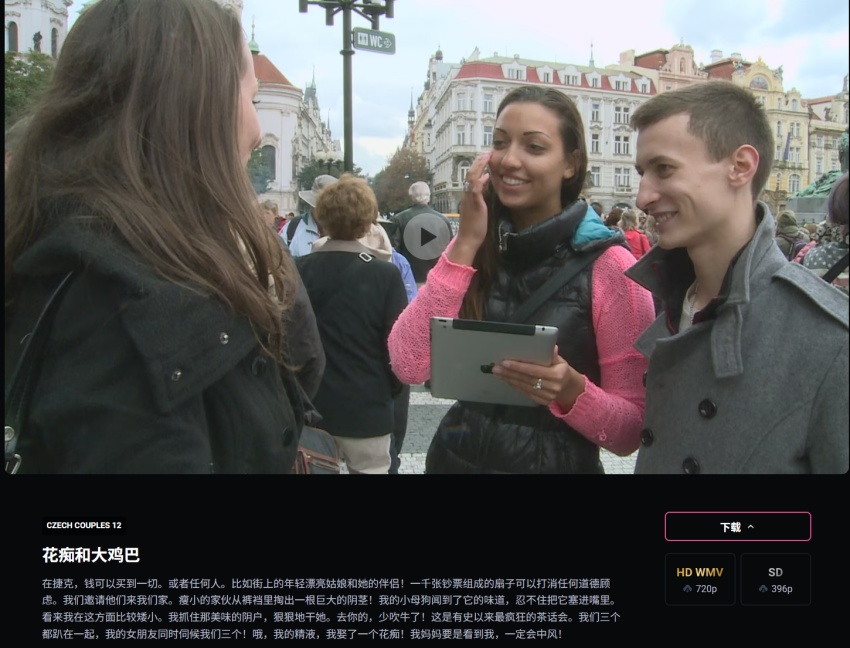Click the gray SD text label

tap(775, 572)
